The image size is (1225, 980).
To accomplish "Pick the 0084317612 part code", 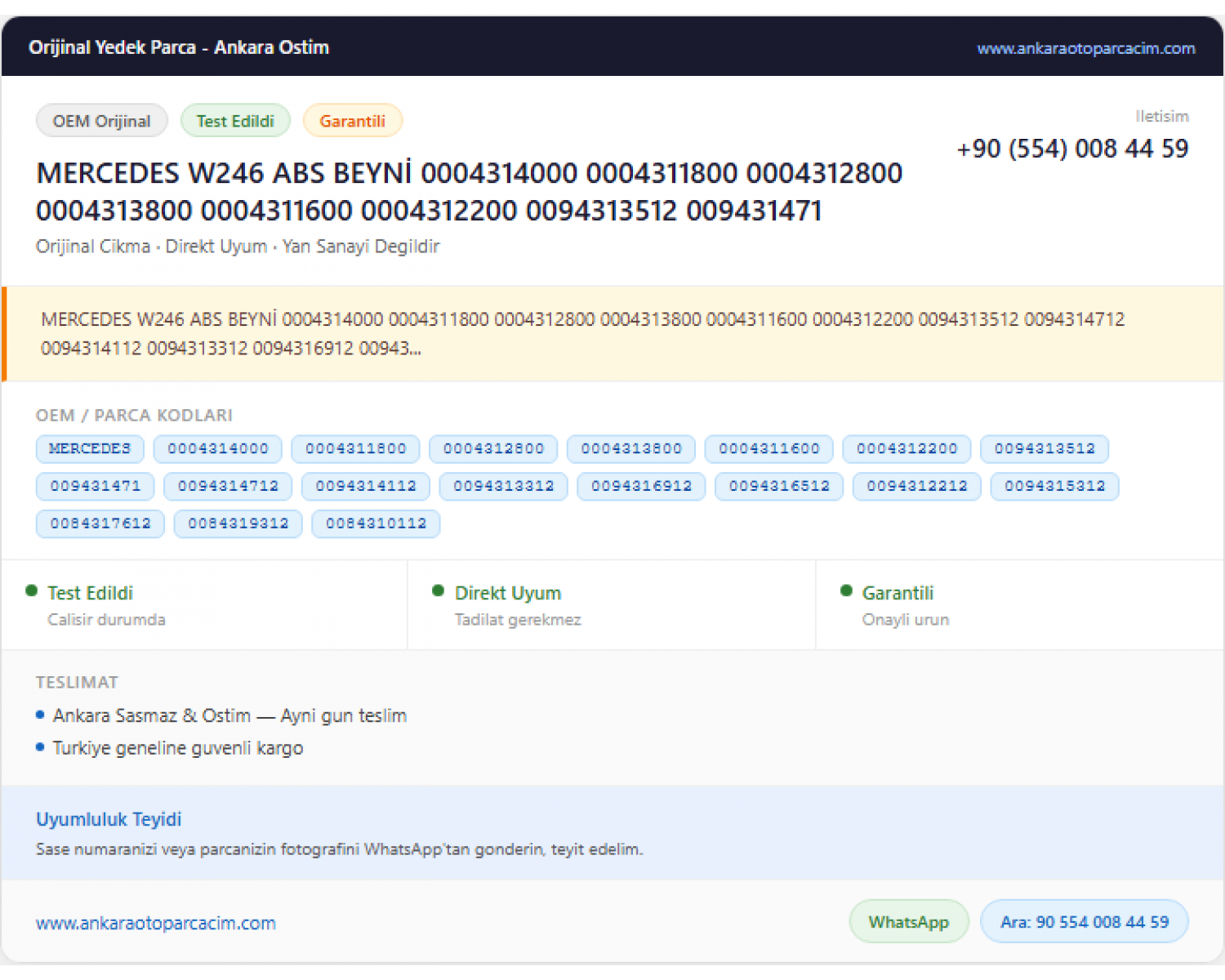I will coord(100,523).
